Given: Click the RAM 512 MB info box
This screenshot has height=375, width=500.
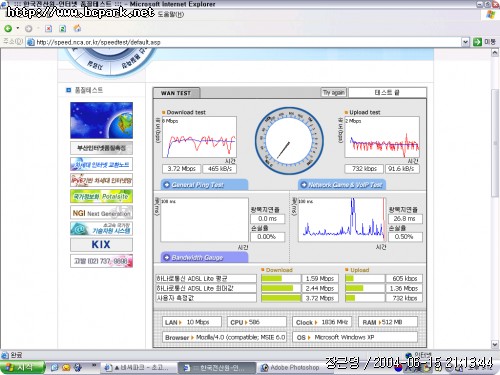Looking at the screenshot, I should (388, 322).
